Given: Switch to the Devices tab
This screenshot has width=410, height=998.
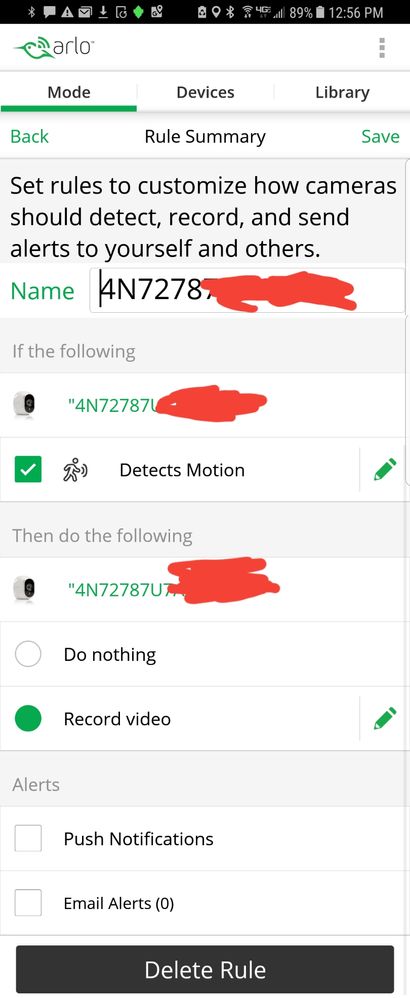Looking at the screenshot, I should pyautogui.click(x=205, y=92).
